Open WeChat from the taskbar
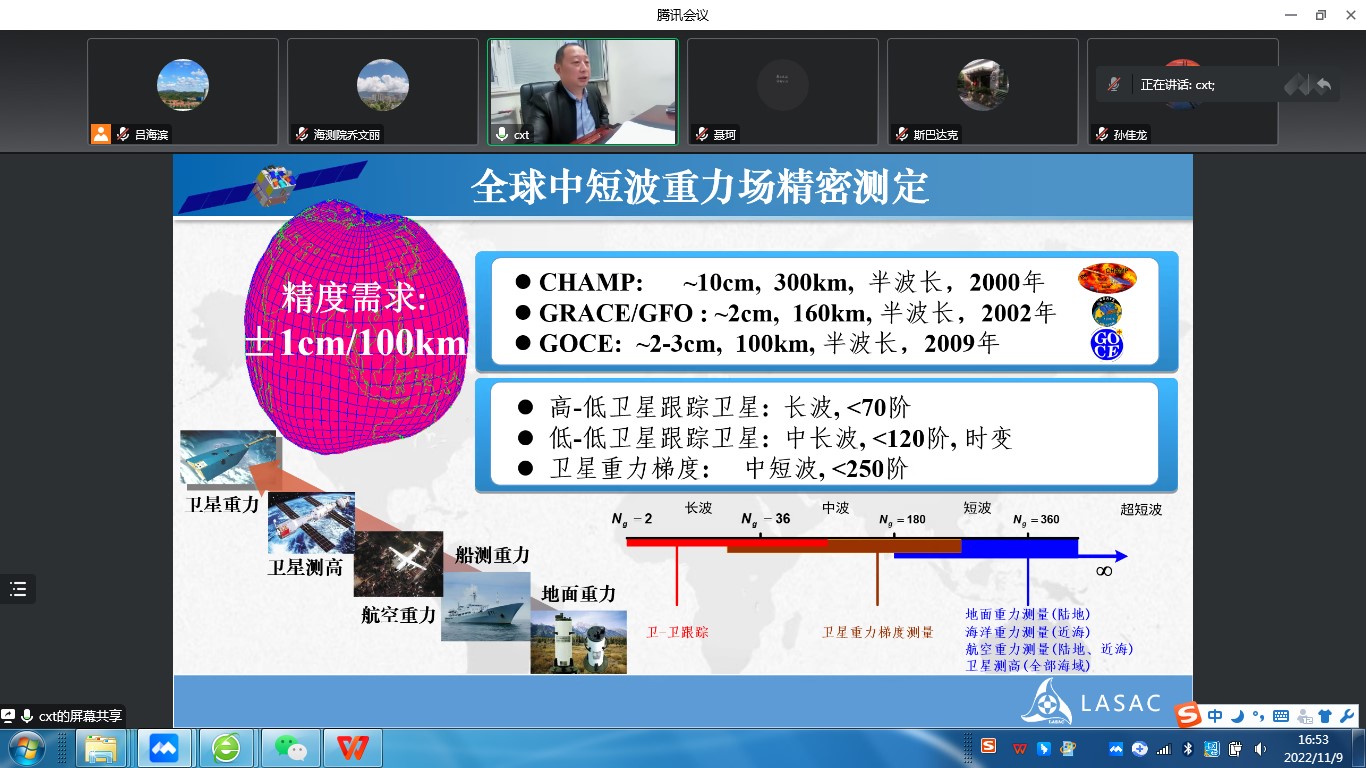The width and height of the screenshot is (1366, 768). point(289,747)
